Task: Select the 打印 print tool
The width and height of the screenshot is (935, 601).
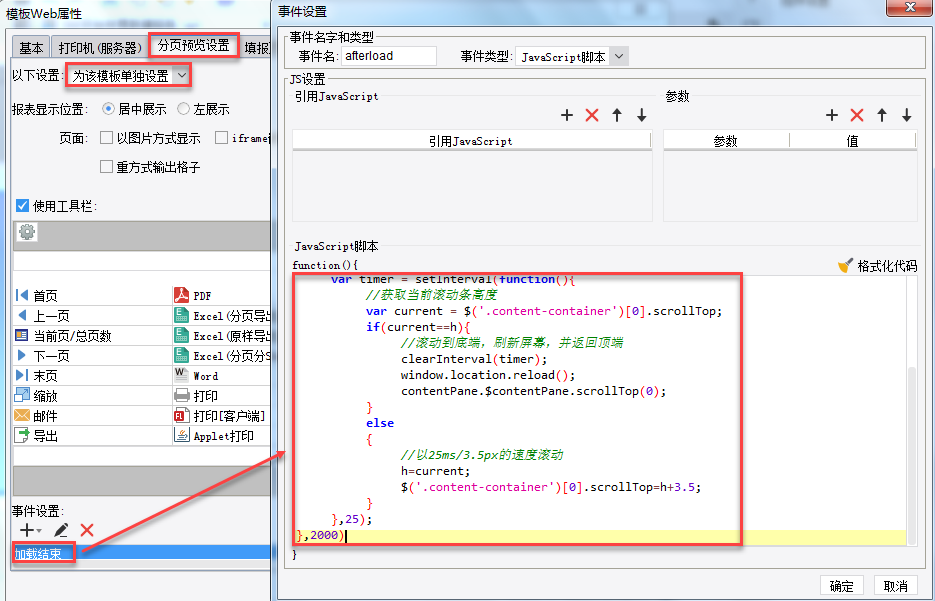Action: [221, 396]
